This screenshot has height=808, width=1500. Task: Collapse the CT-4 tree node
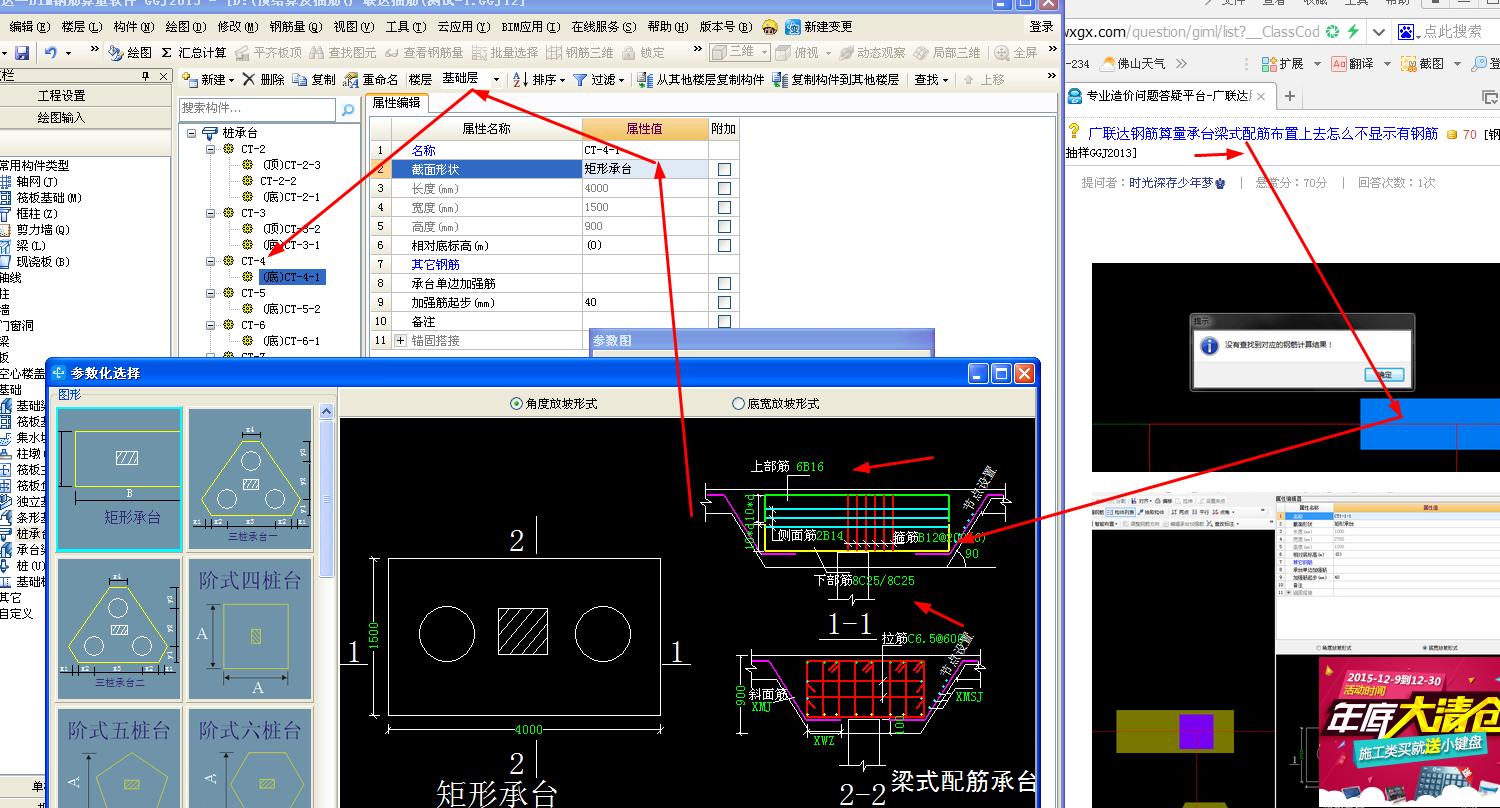pos(211,261)
